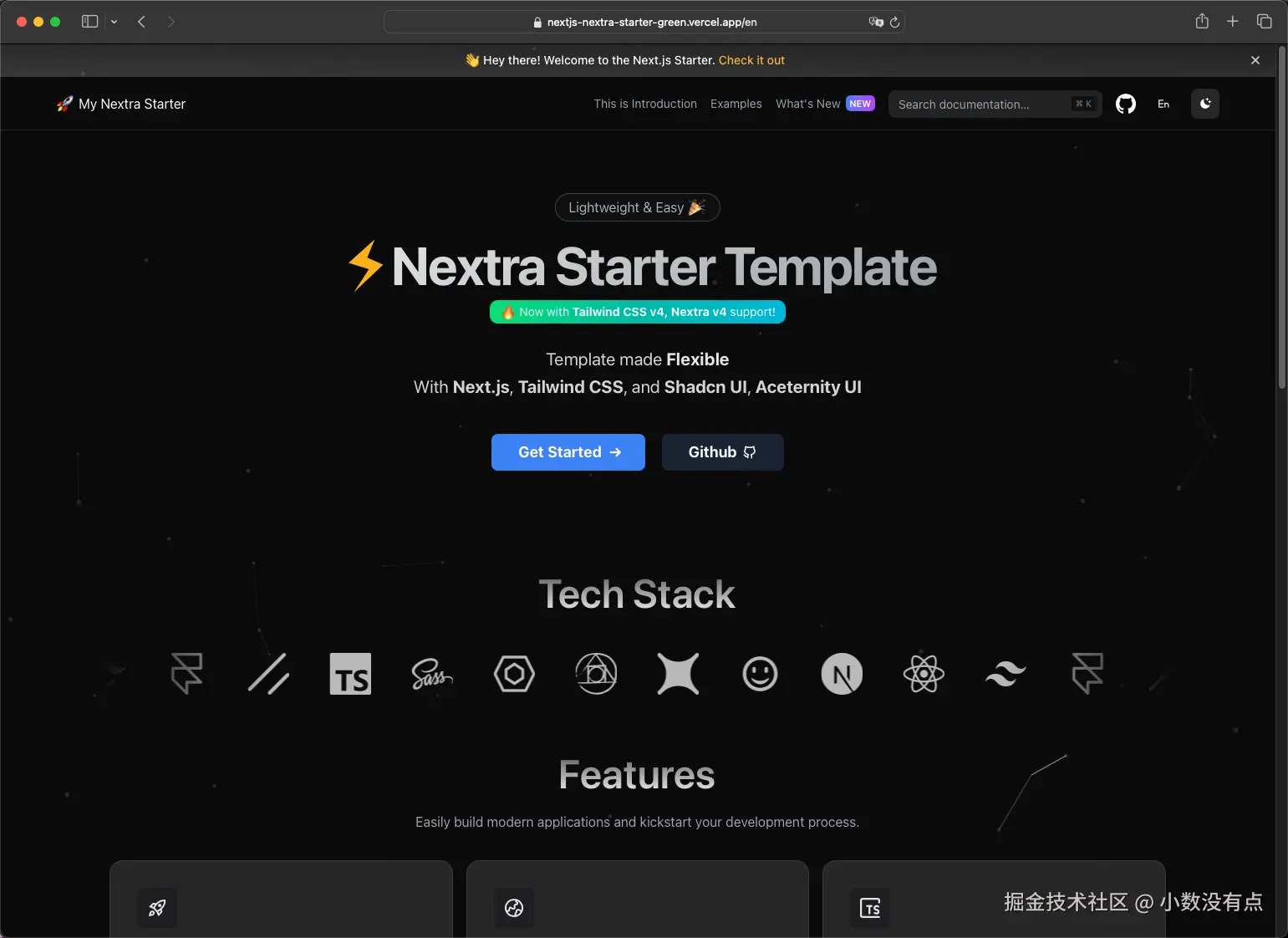Click the chart icon on the feature card
The width and height of the screenshot is (1288, 938).
[514, 908]
